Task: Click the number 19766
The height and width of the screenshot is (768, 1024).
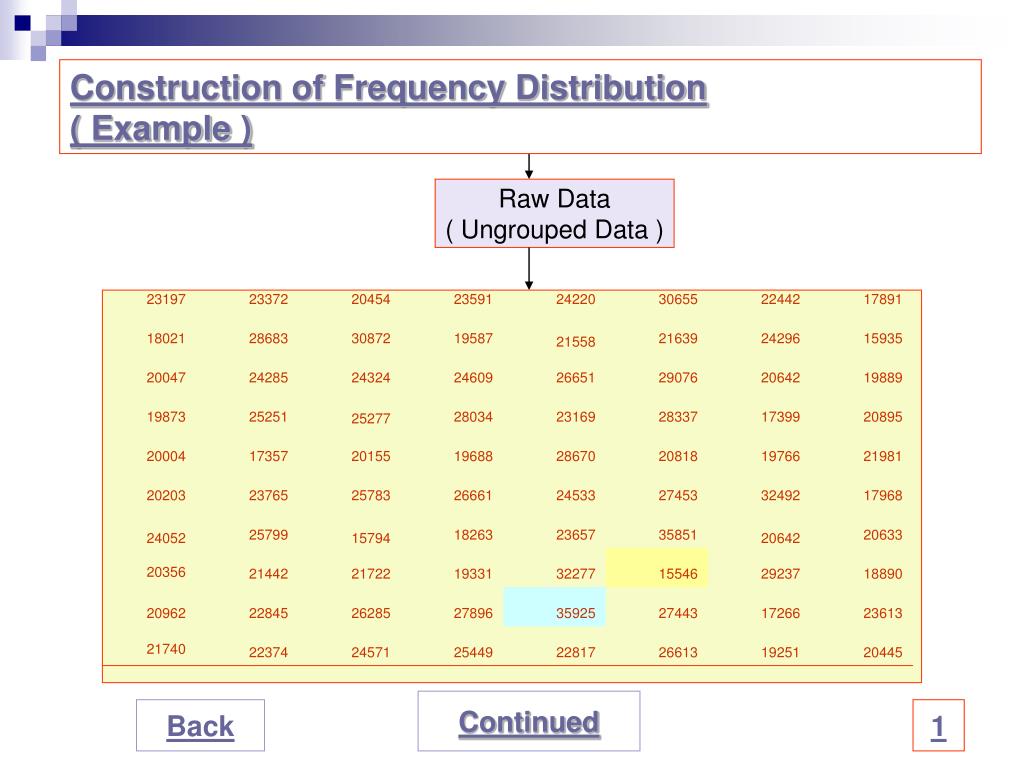Action: pos(780,456)
